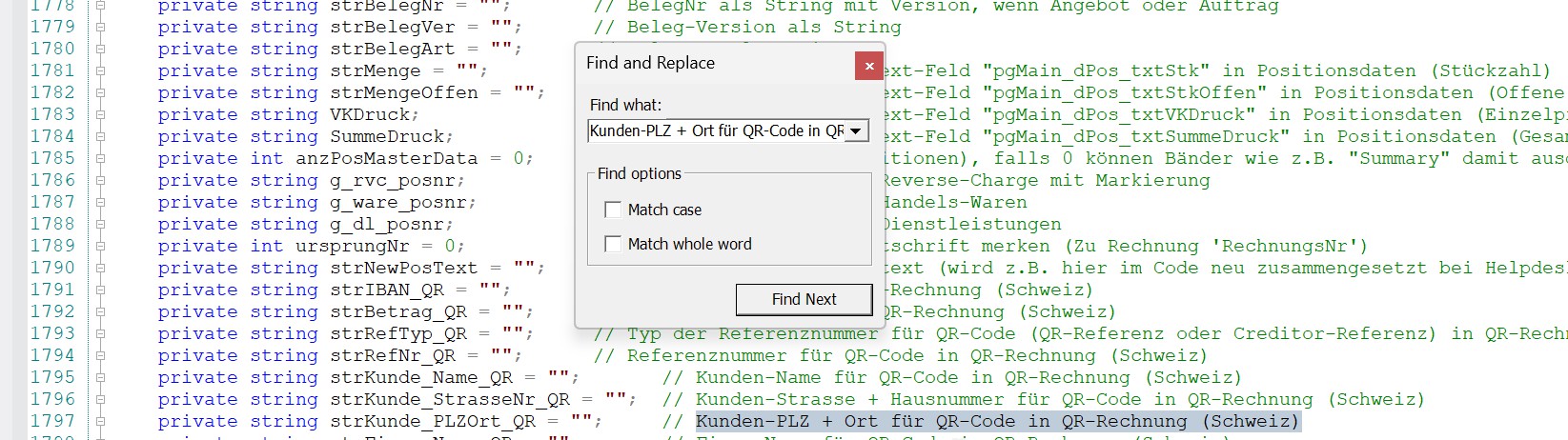Toggle fold marker on line 1790

click(100, 269)
